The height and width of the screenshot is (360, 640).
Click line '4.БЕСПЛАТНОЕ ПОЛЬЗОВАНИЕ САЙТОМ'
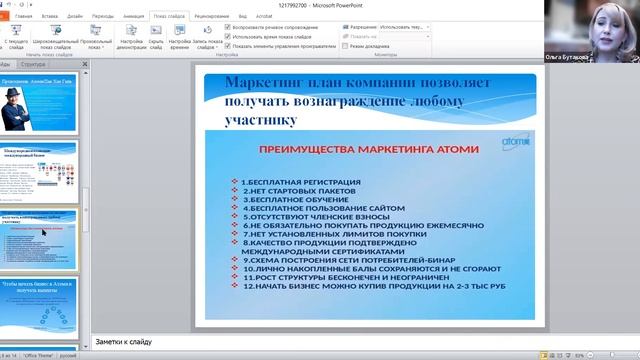coord(324,208)
